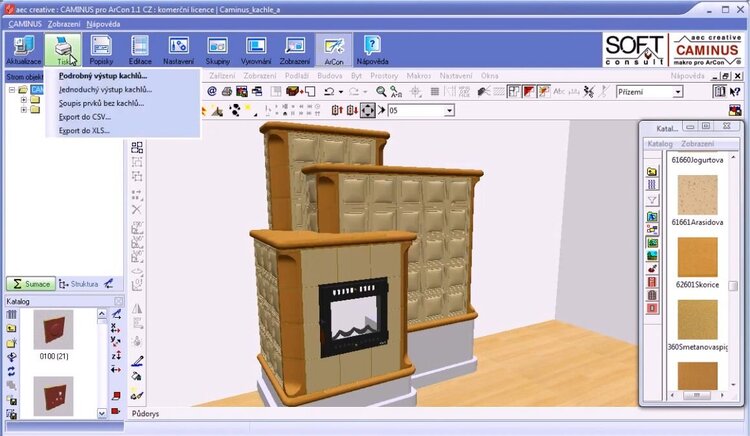Click the context help arrow-question icon

(735, 91)
